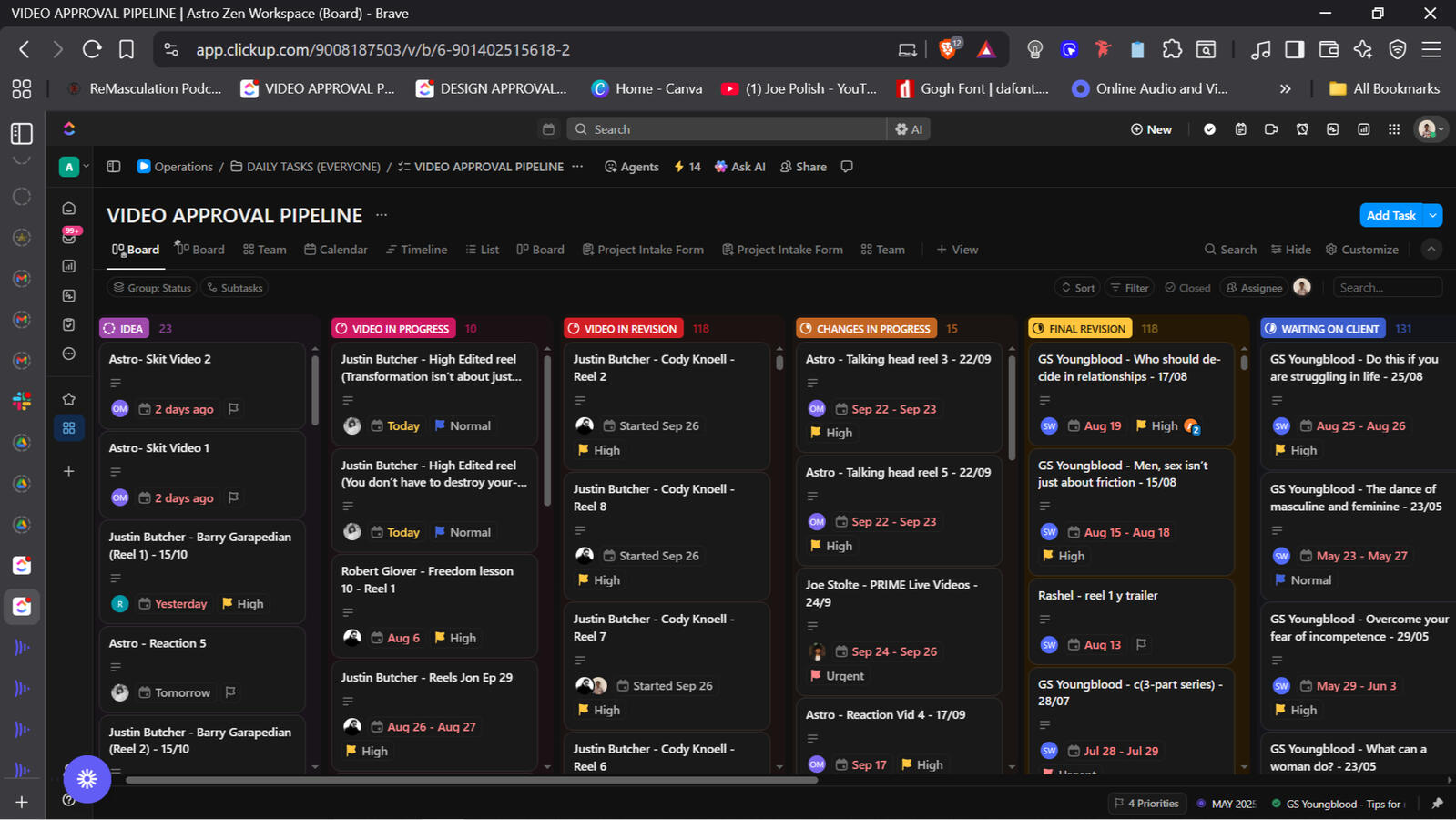Viewport: 1456px width, 820px height.
Task: Open the Whiteboards icon in ClickUp sidebar
Action: tap(69, 295)
